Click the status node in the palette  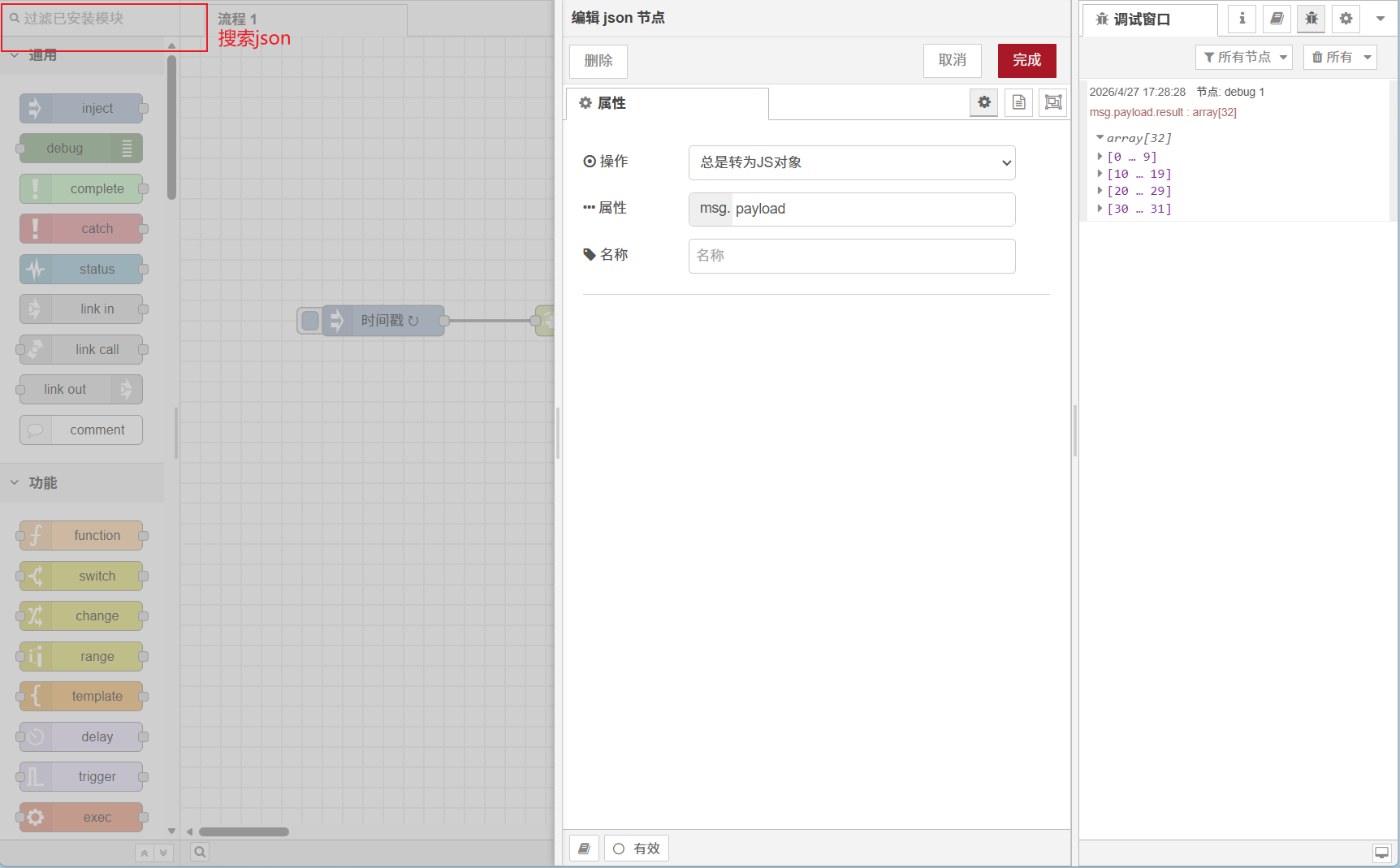[x=81, y=269]
